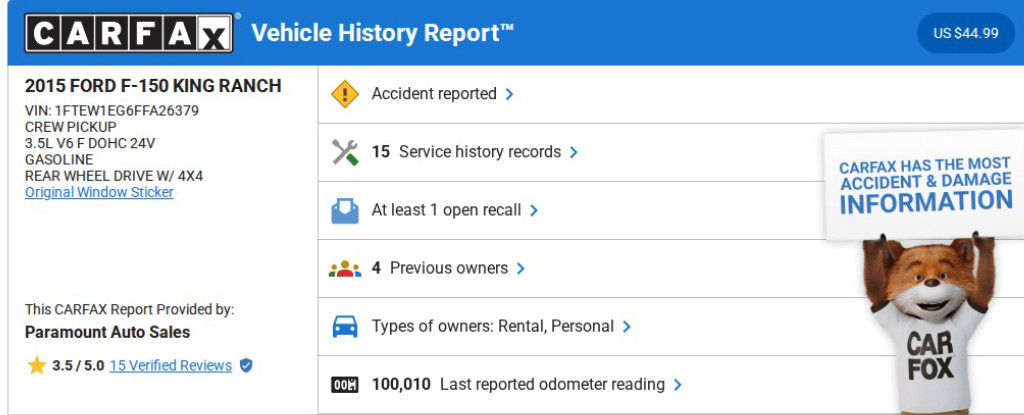
Task: Click the Car Fox mascot image
Action: pyautogui.click(x=925, y=320)
